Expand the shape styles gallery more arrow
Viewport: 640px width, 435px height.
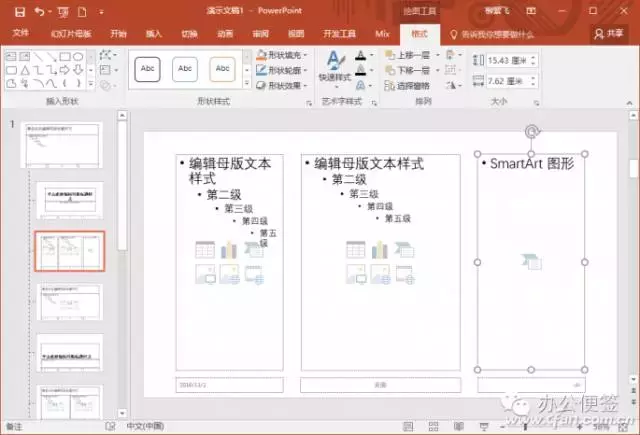[x=247, y=84]
